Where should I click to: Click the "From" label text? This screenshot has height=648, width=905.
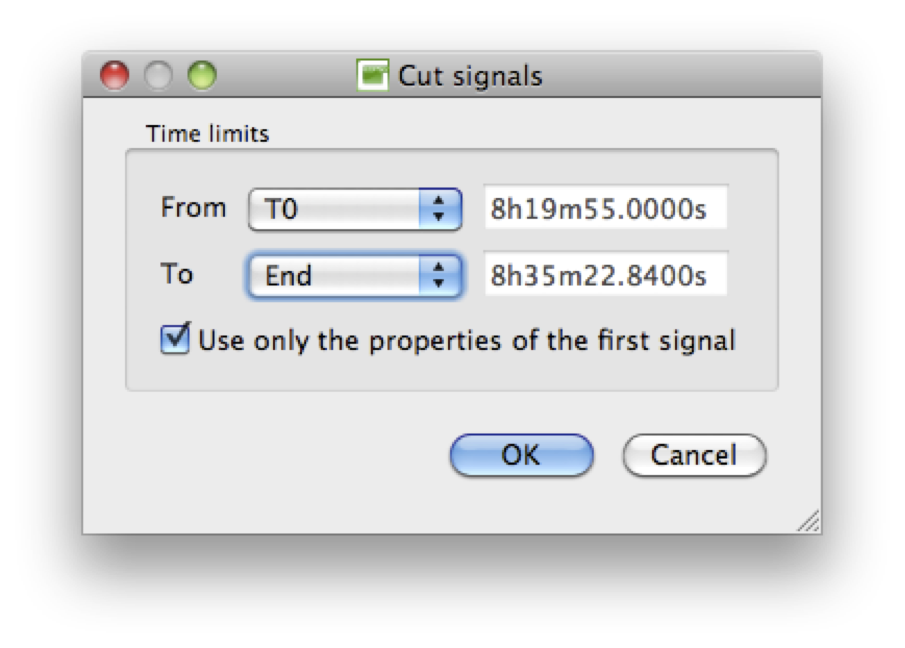[x=193, y=208]
